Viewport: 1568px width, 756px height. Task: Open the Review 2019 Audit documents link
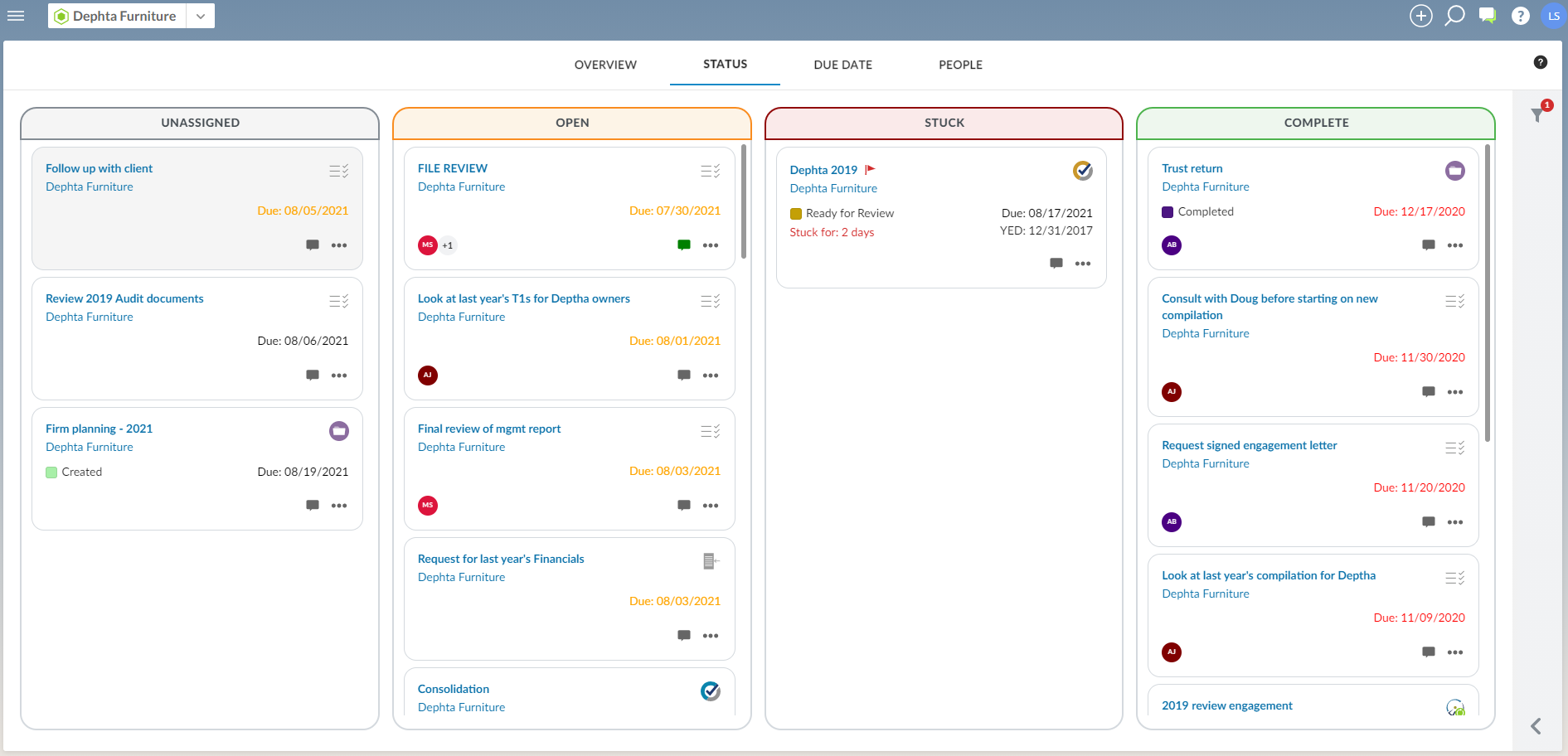pyautogui.click(x=124, y=298)
